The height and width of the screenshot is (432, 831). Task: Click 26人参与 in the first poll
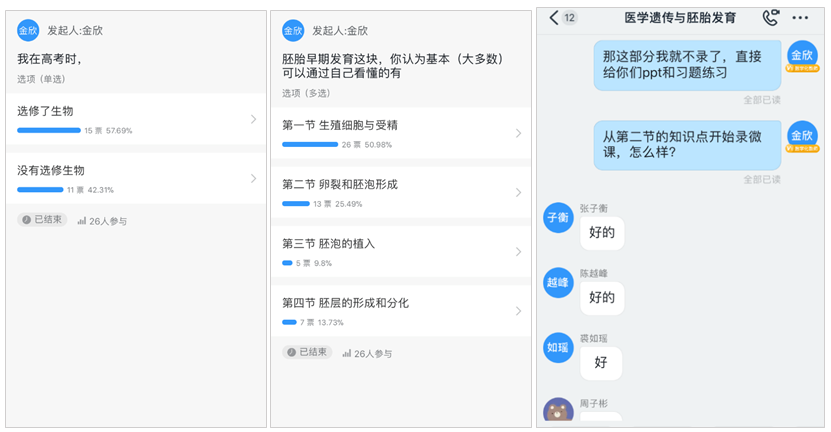[102, 221]
